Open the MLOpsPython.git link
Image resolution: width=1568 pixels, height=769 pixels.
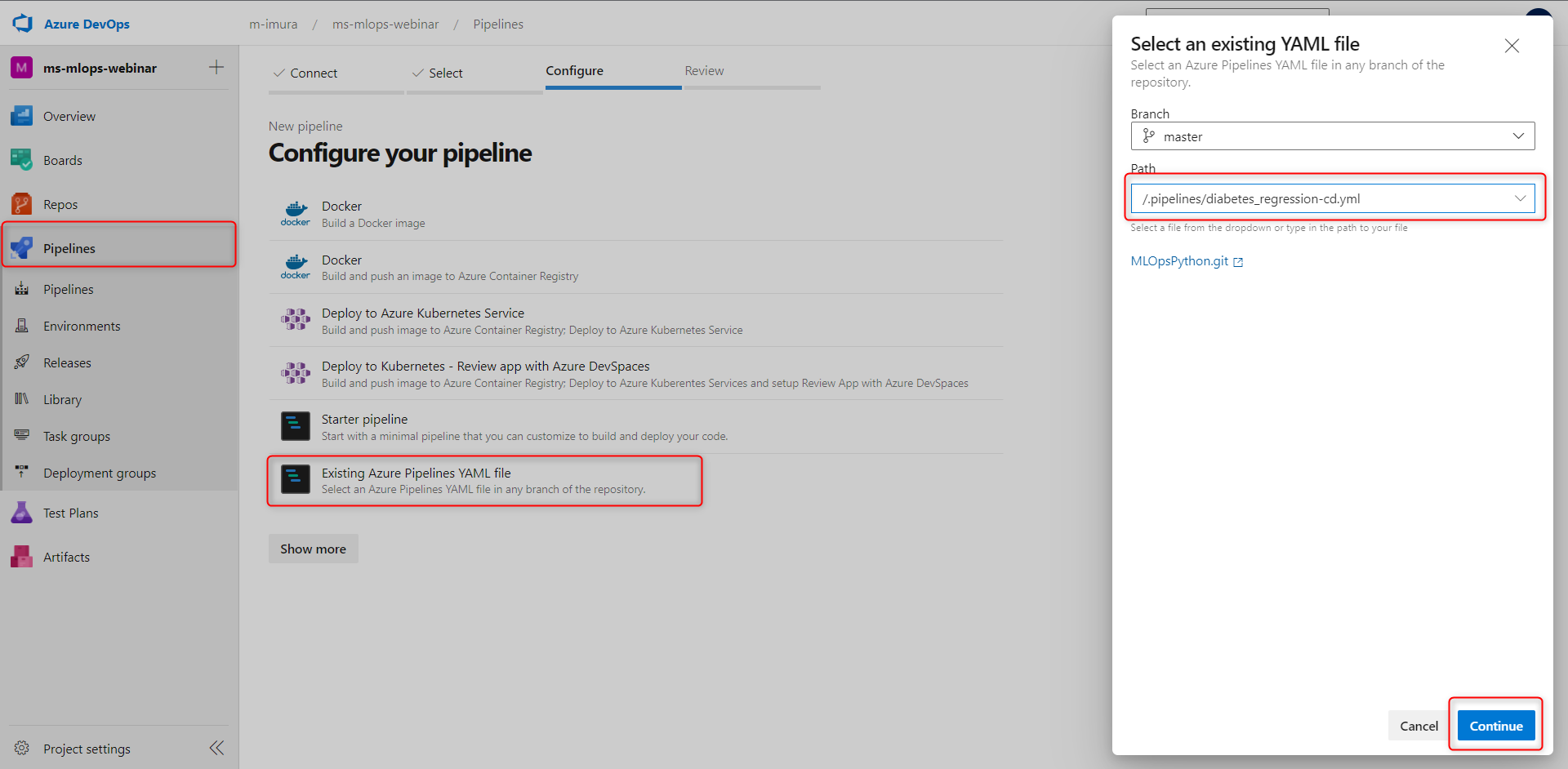tap(1179, 261)
